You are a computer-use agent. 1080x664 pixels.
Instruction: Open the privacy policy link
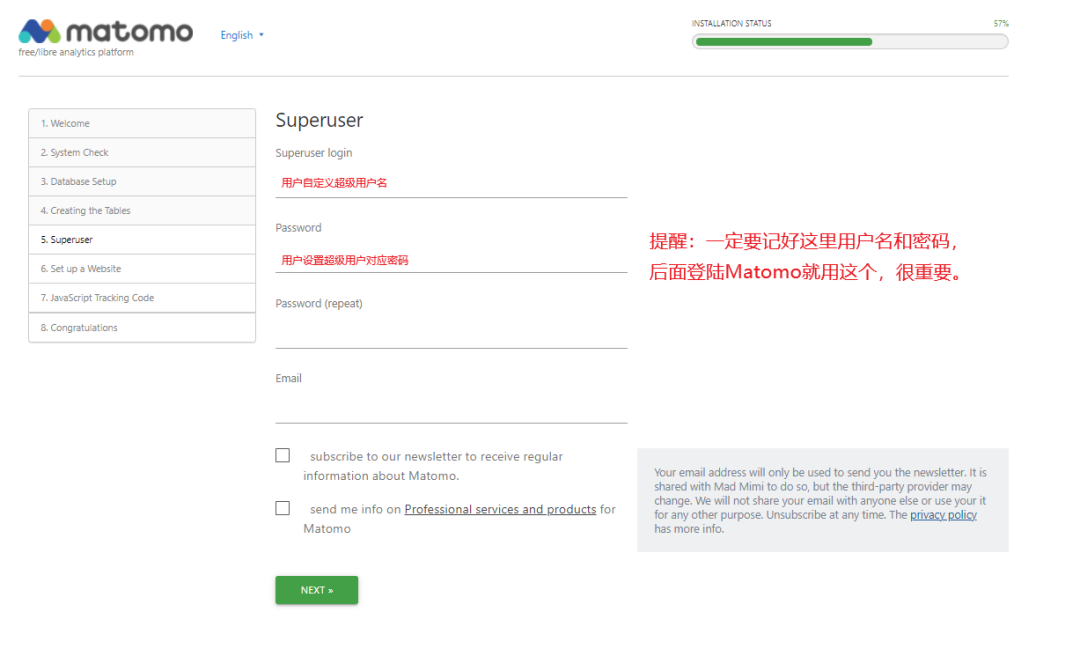(x=943, y=515)
